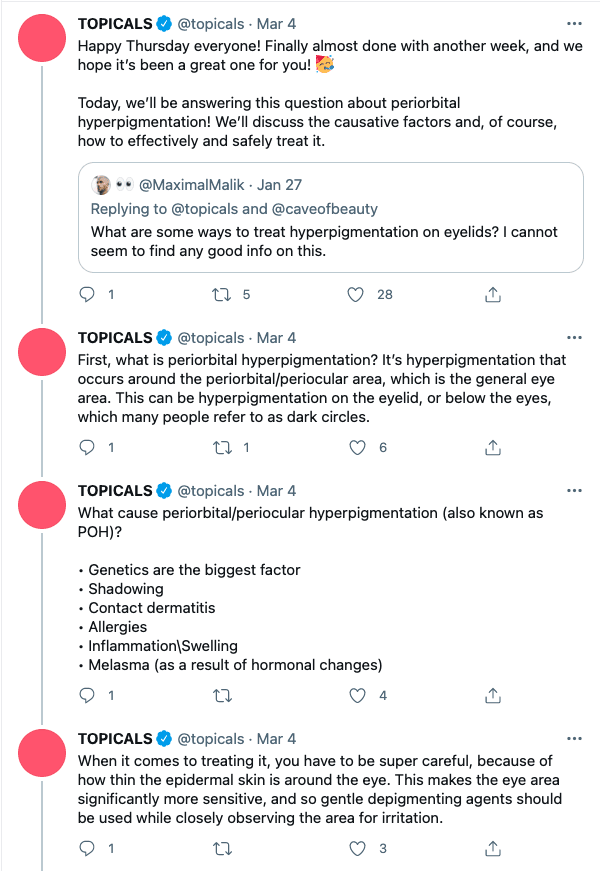This screenshot has width=600, height=871.
Task: Reply to the POH causes tweet
Action: pos(87,695)
